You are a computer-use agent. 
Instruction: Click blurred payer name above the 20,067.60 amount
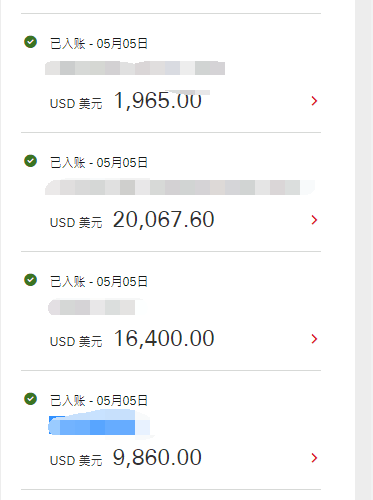pos(180,187)
